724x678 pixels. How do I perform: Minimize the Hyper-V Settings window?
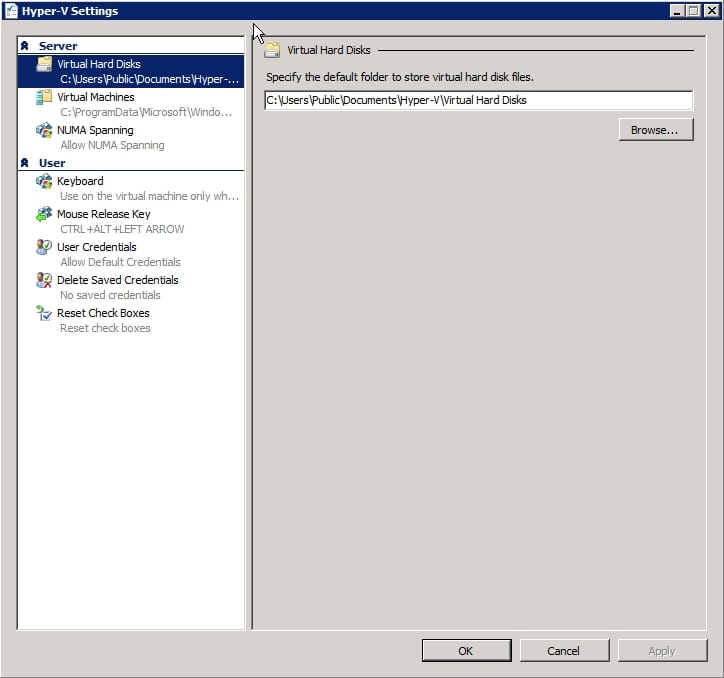pyautogui.click(x=677, y=11)
